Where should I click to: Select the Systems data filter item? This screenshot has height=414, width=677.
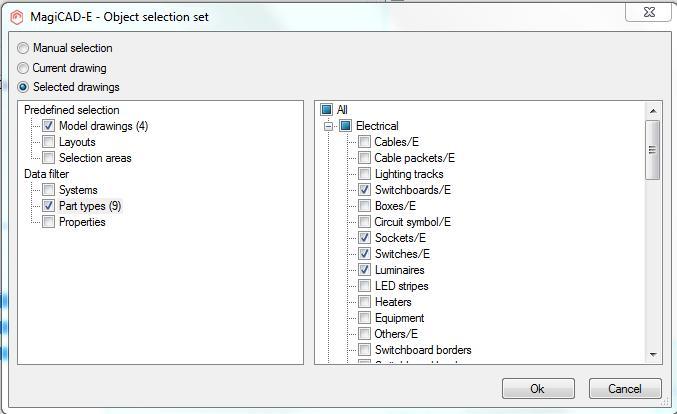tap(78, 190)
